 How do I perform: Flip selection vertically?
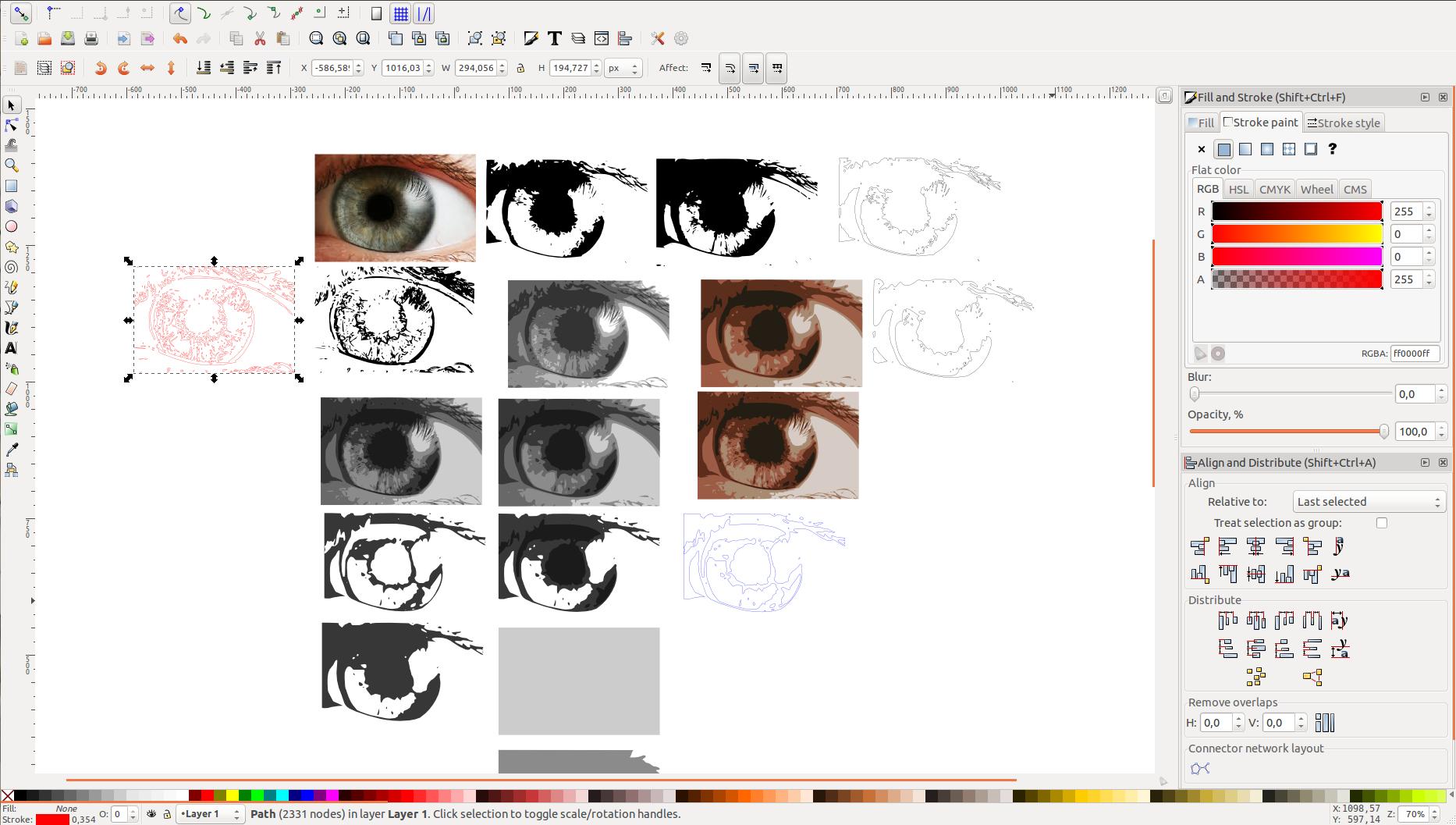pos(171,68)
